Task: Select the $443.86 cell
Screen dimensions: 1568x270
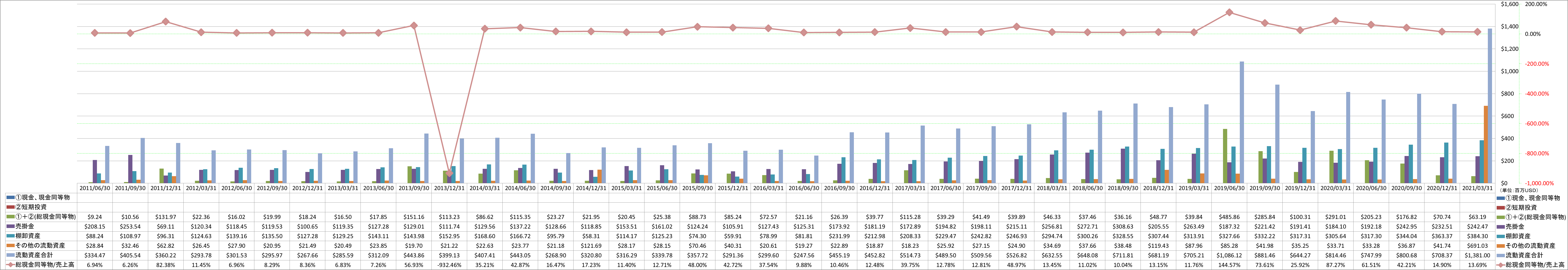Action: [414, 255]
